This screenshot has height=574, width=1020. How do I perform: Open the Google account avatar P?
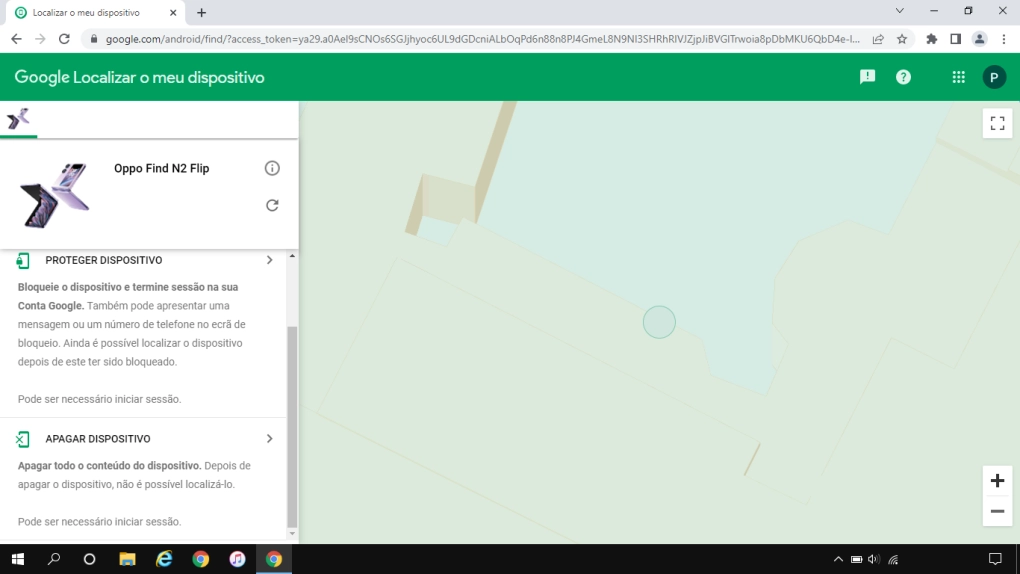point(993,77)
